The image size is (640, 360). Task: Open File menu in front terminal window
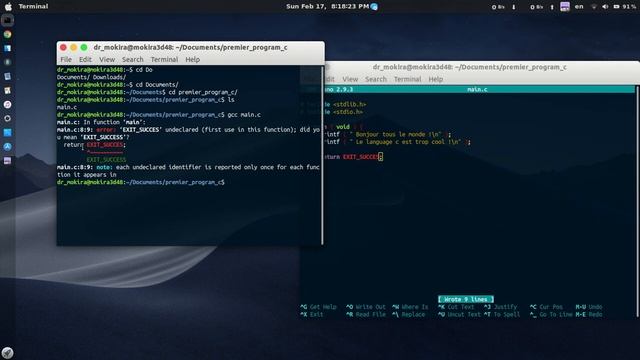pos(66,60)
